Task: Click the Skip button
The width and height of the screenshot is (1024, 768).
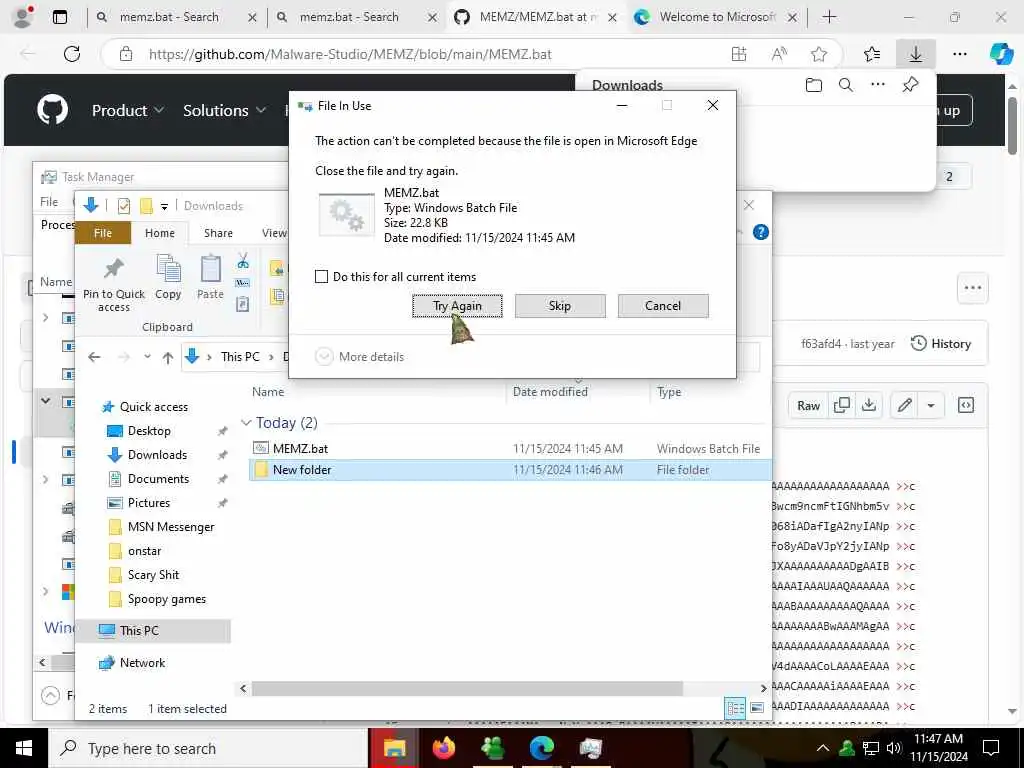Action: click(x=560, y=306)
